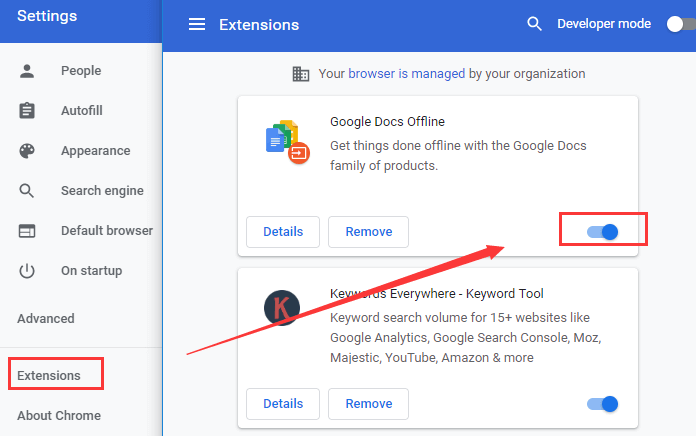Open About Chrome in the sidebar
The height and width of the screenshot is (436, 696).
click(x=59, y=416)
